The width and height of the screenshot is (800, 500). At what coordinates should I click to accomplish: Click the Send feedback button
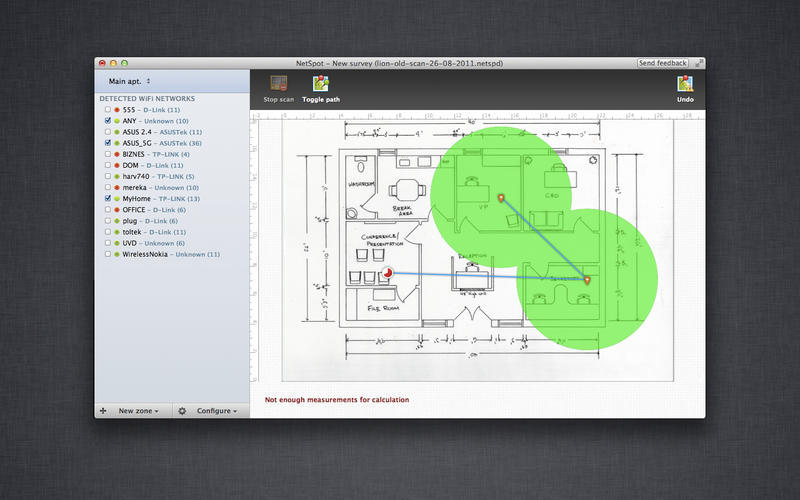(x=662, y=63)
